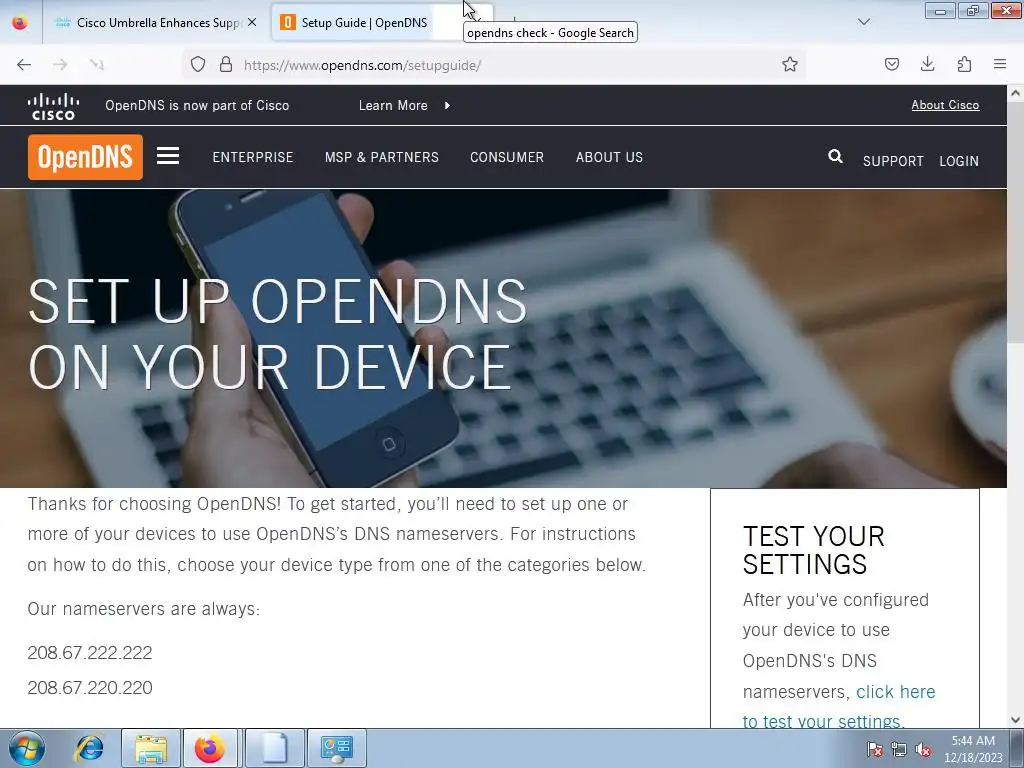Image resolution: width=1024 pixels, height=768 pixels.
Task: Open the Firefox application menu
Action: pos(1000,64)
